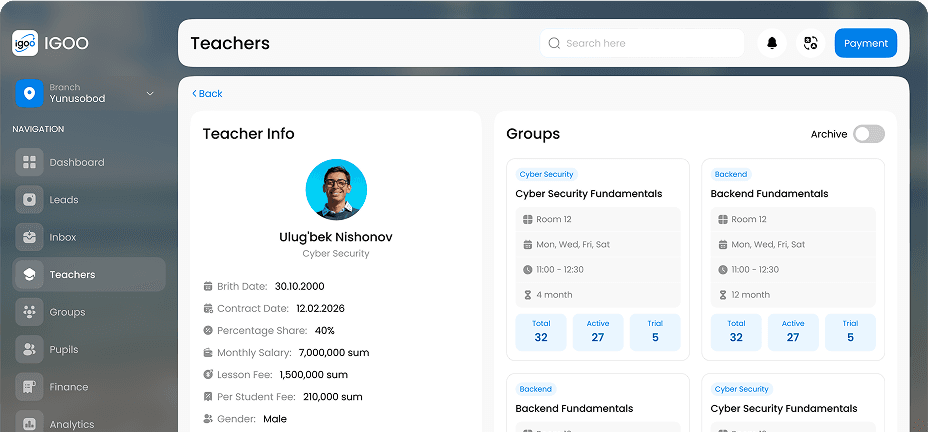The height and width of the screenshot is (432, 928).
Task: Click the clock icon in Backend Fundamentals top card
Action: pyautogui.click(x=723, y=270)
